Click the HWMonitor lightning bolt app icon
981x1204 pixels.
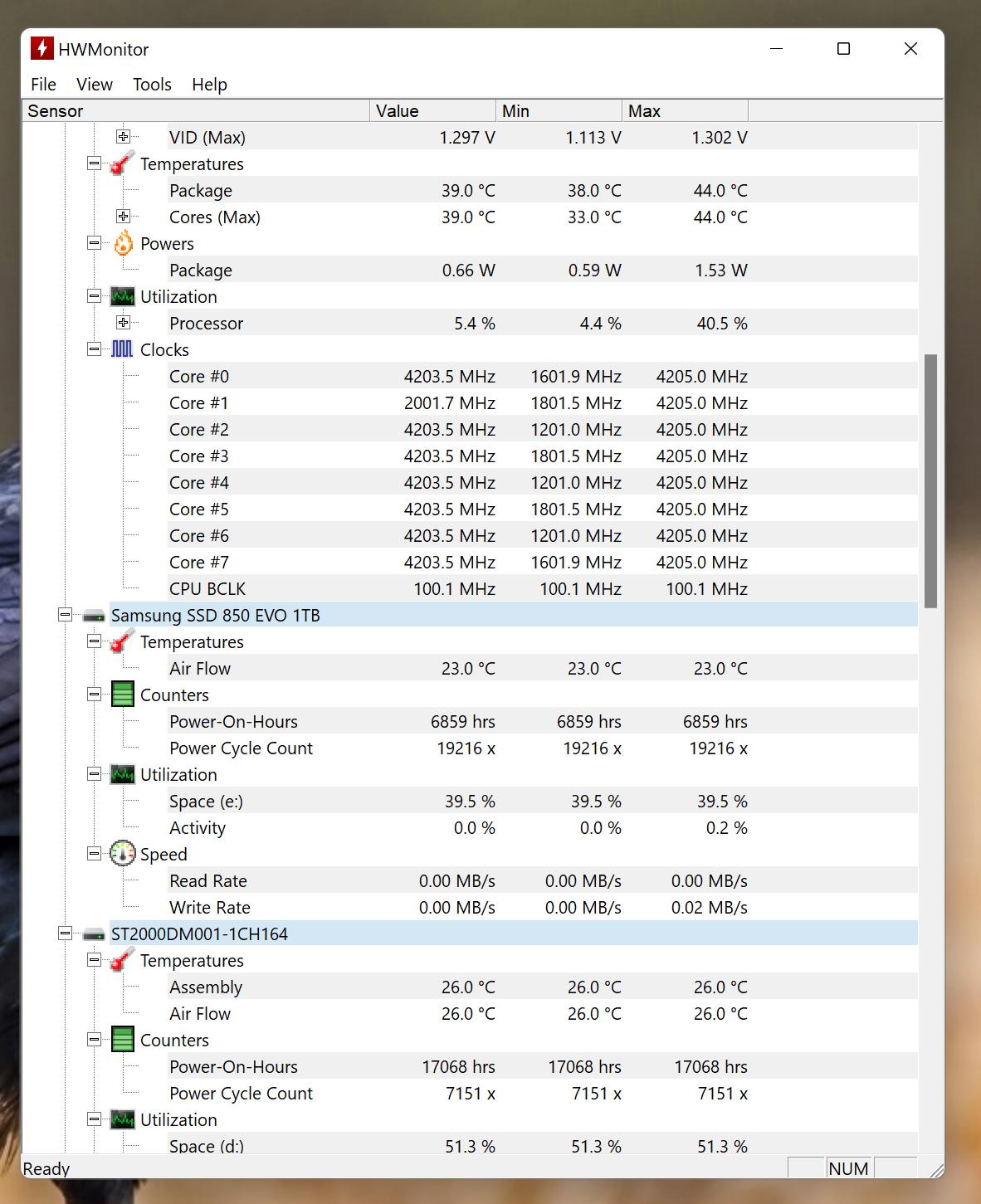pos(41,49)
